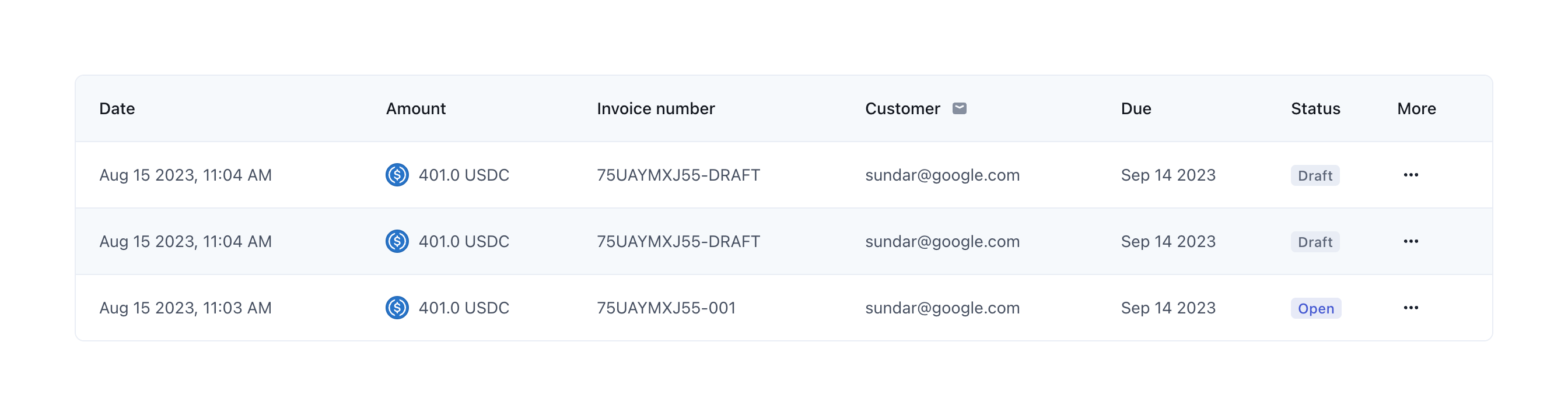Select the Aug 15 2023, 11:03 AM date cell

point(185,308)
